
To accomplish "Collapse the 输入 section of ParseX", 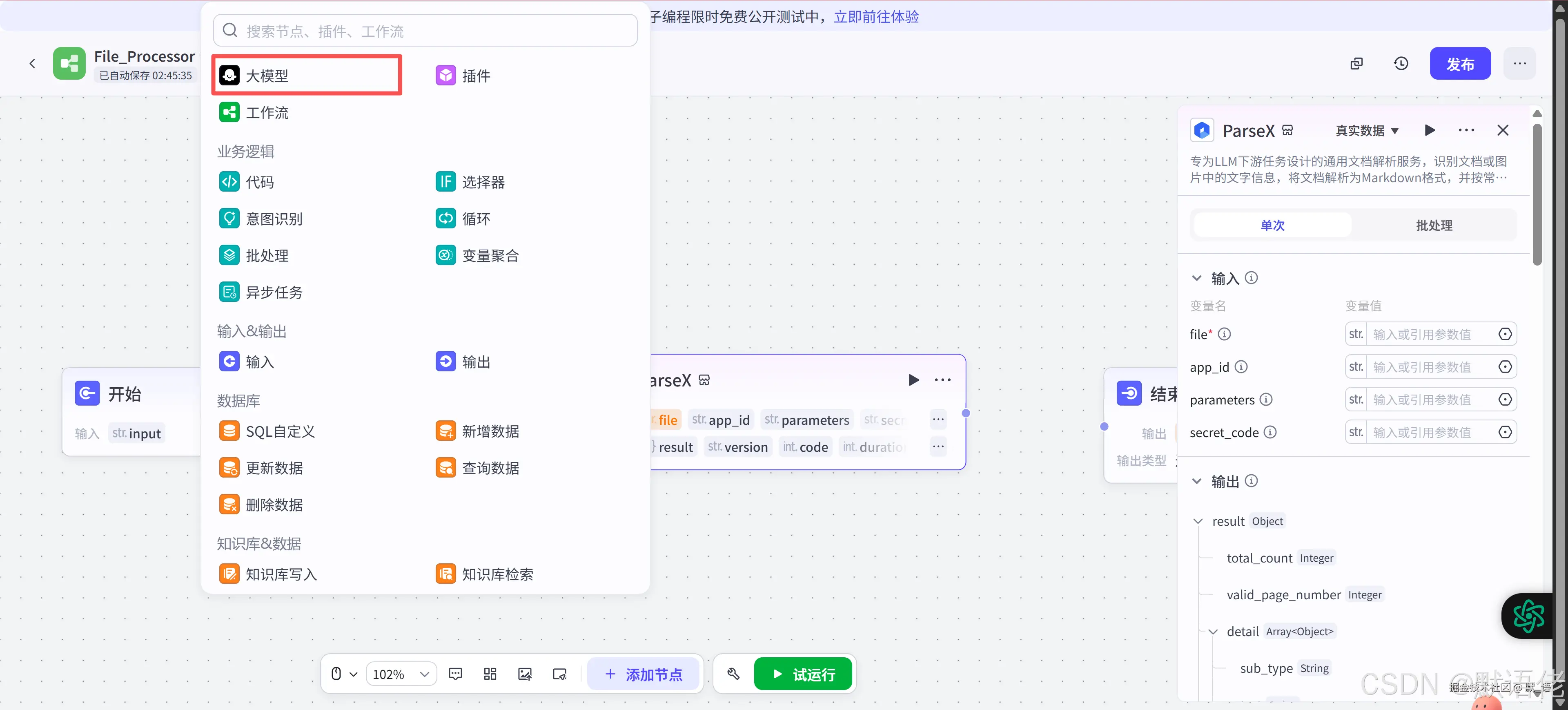I will coord(1197,278).
